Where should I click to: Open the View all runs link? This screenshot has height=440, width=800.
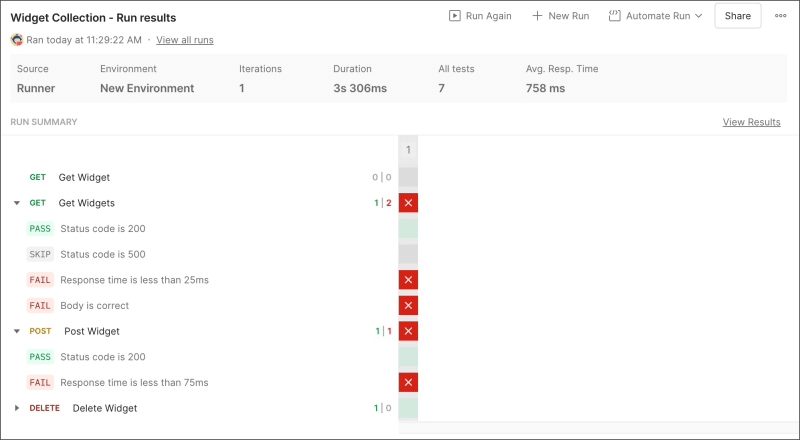point(185,40)
